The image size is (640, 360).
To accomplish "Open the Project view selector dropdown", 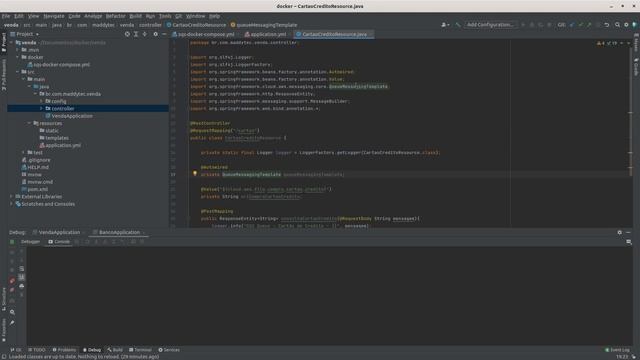I will [27, 34].
